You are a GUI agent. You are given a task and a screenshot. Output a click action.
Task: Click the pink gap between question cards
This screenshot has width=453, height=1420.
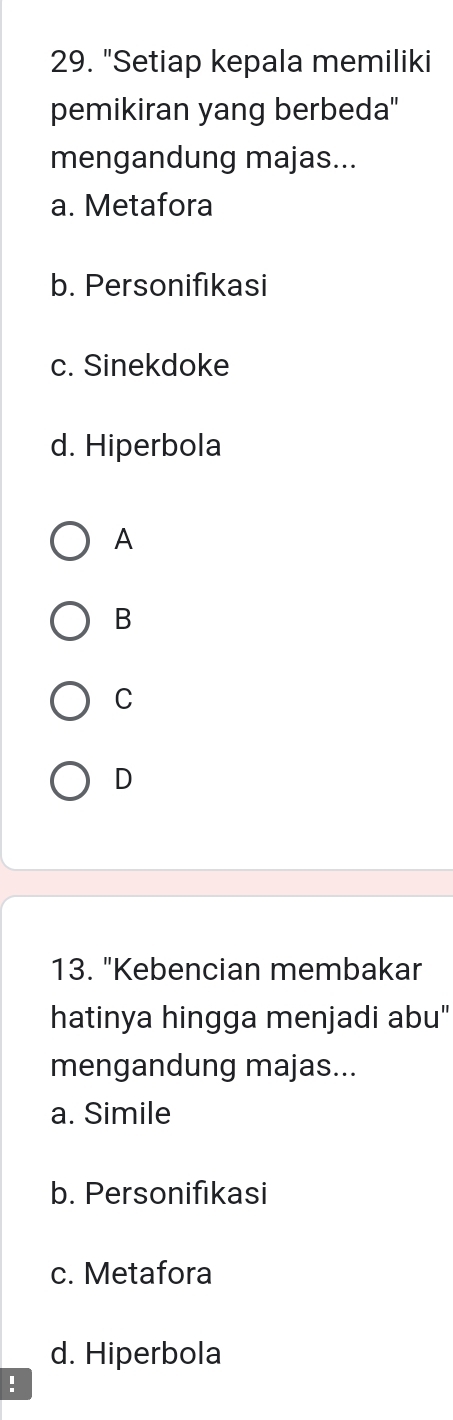tap(226, 882)
